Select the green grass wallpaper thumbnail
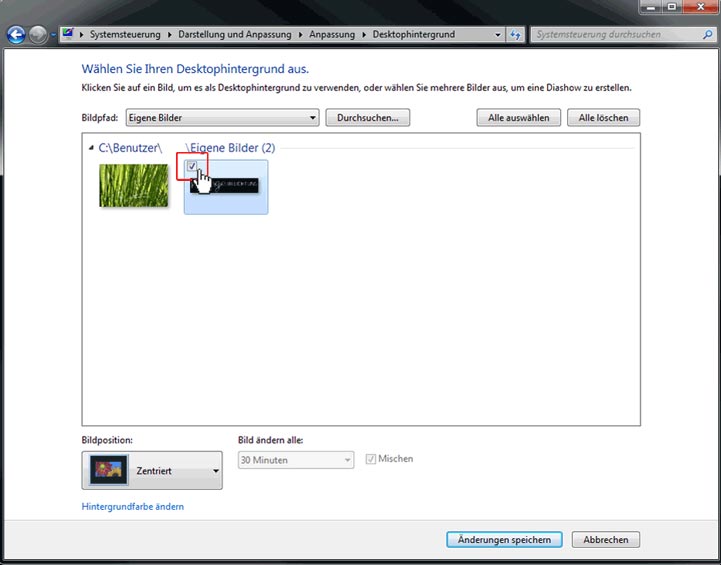 click(134, 186)
